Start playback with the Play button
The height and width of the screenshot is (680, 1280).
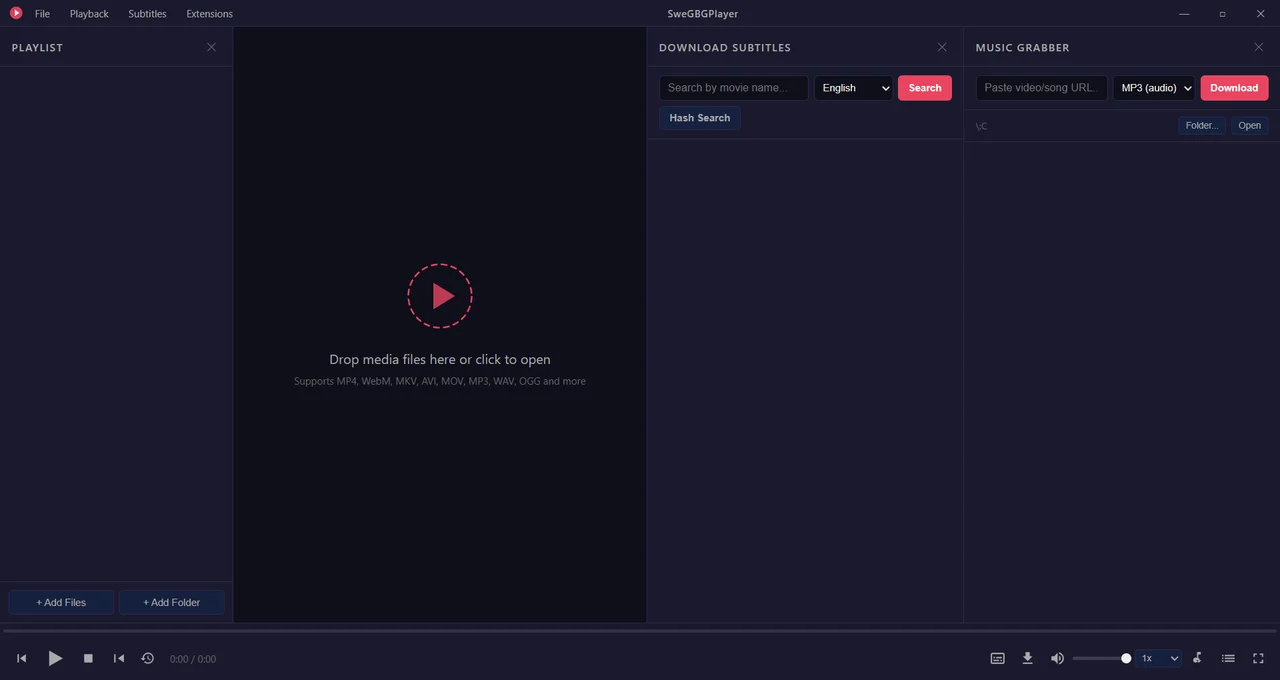(55, 658)
